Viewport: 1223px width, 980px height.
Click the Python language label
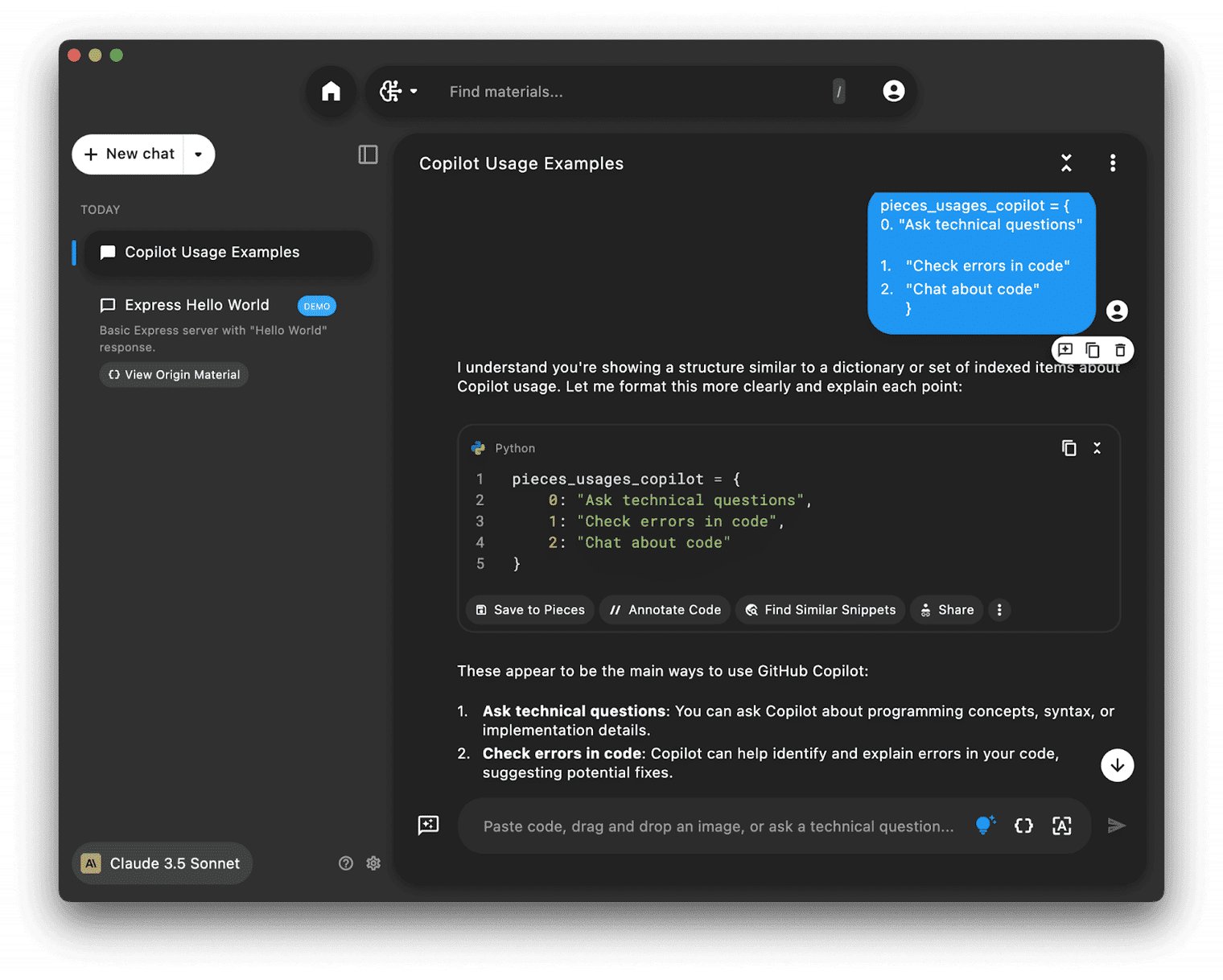pyautogui.click(x=515, y=448)
